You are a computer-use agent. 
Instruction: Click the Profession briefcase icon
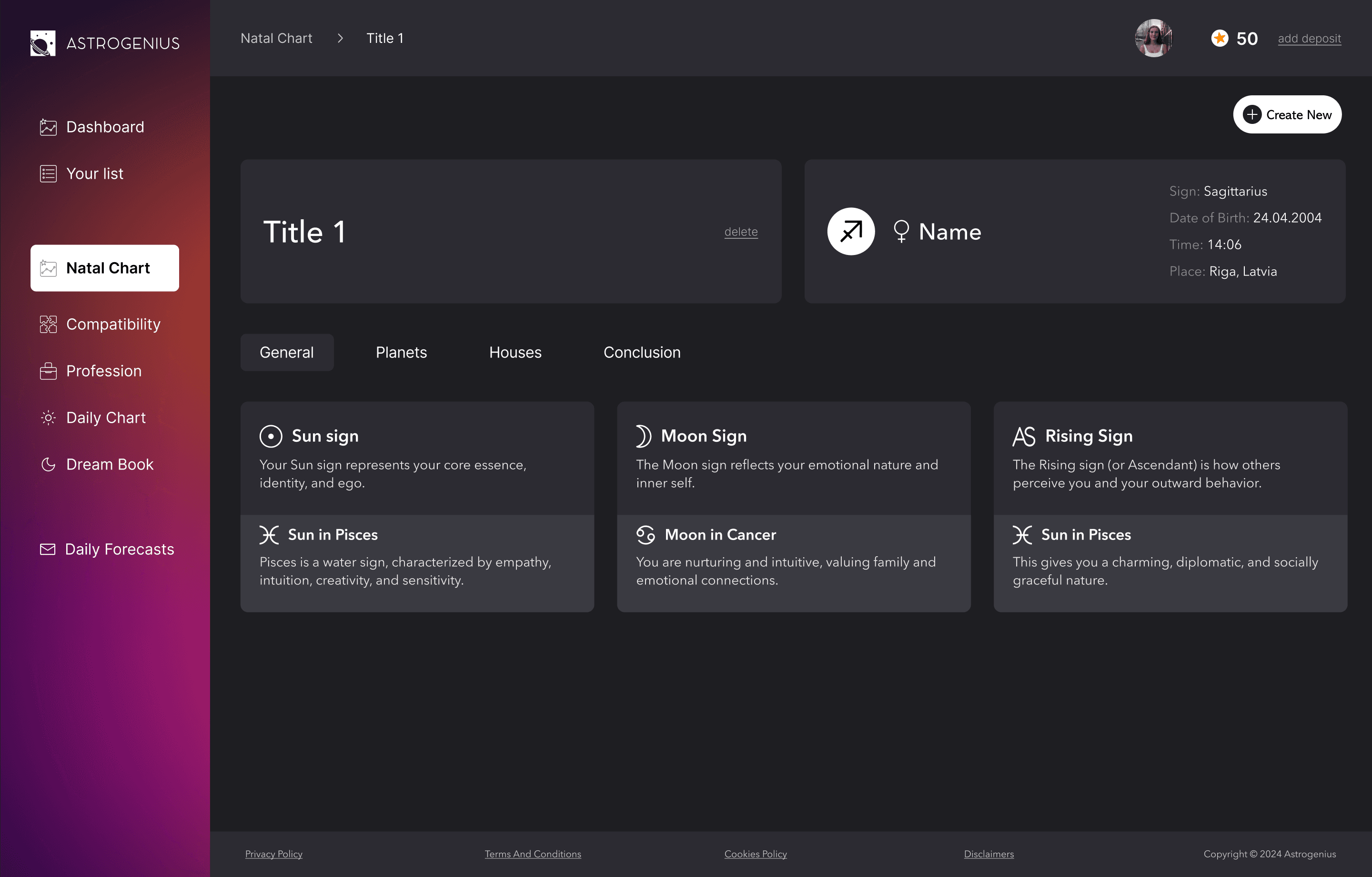[x=49, y=371]
